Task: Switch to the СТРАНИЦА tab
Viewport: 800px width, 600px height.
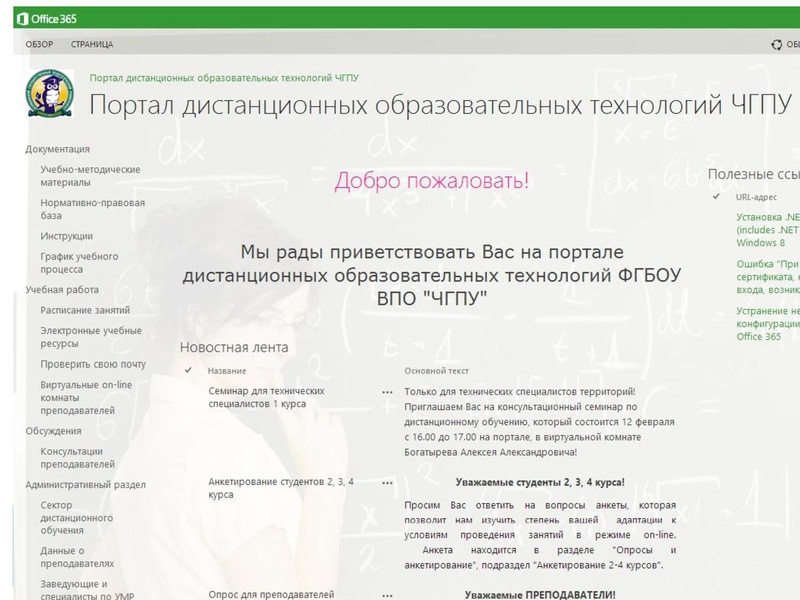Action: point(93,44)
